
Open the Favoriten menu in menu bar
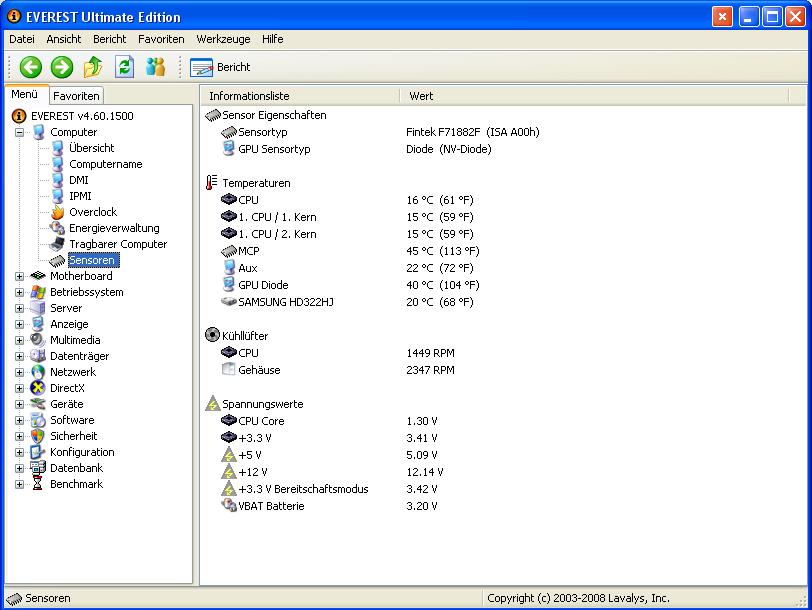coord(161,39)
